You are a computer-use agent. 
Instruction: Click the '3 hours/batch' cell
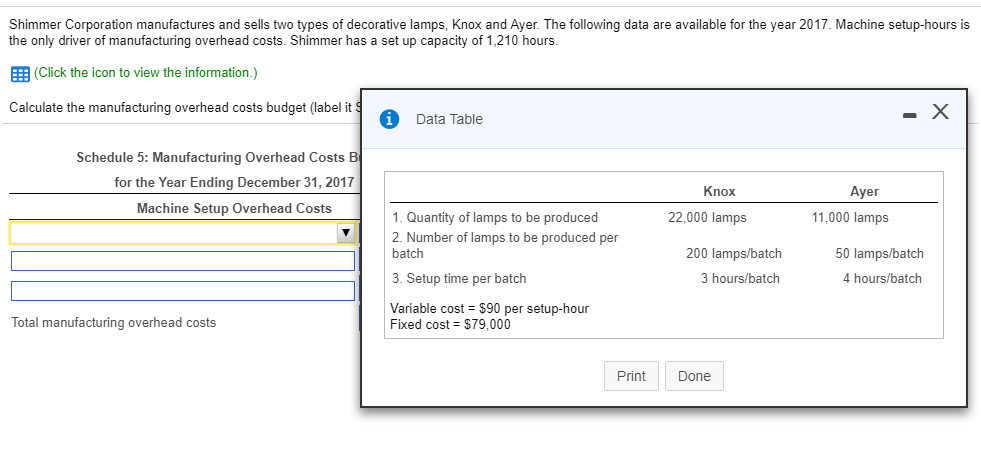740,278
